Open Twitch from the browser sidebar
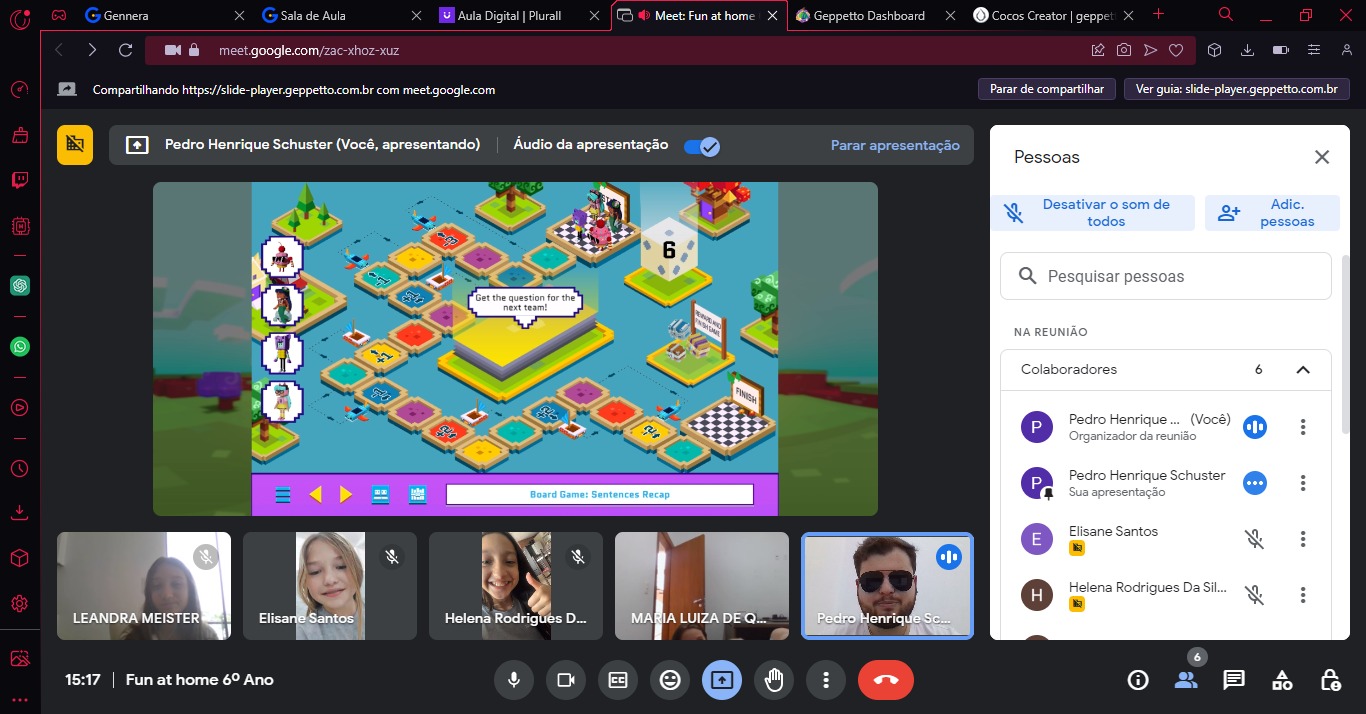Screen dimensions: 1366x714 19,181
